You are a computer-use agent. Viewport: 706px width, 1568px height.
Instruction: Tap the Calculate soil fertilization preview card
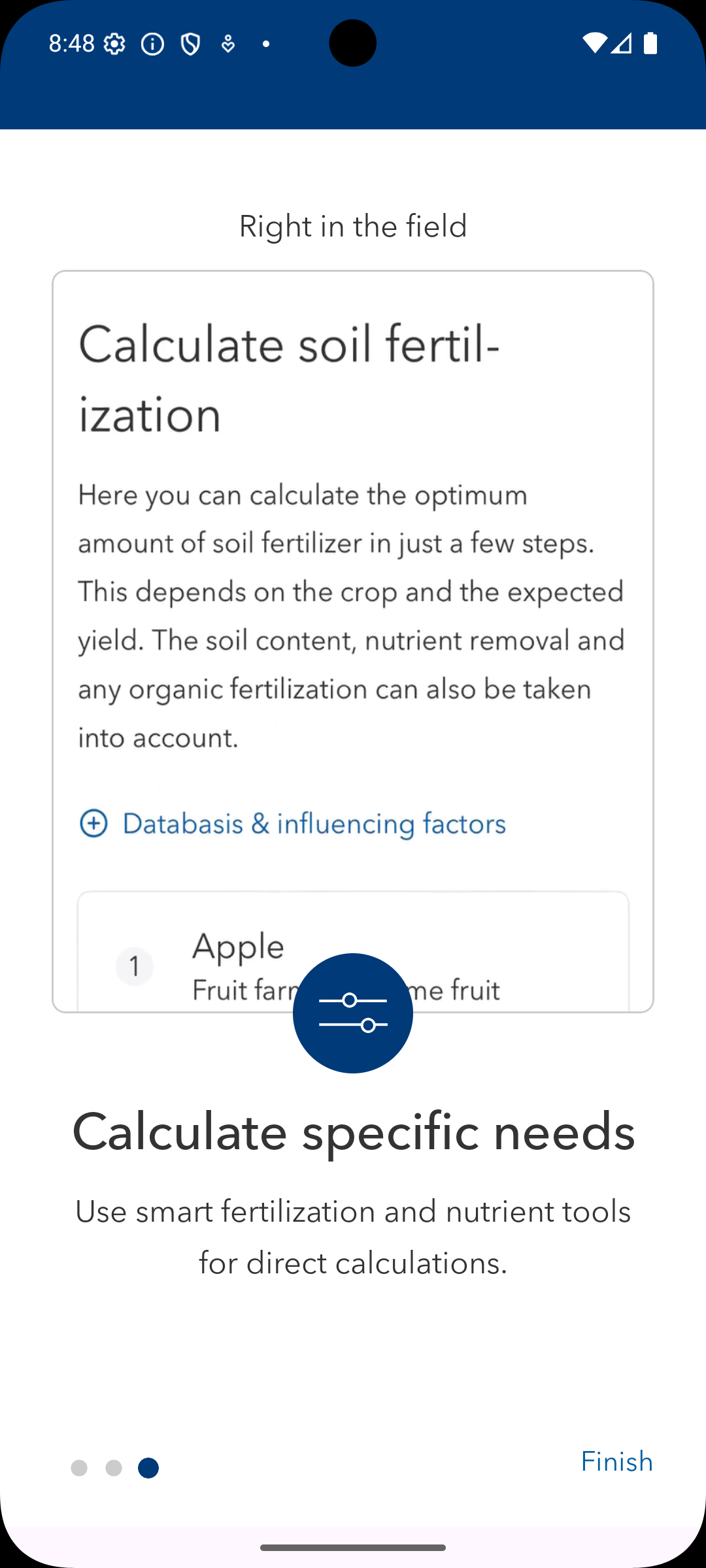(x=353, y=588)
